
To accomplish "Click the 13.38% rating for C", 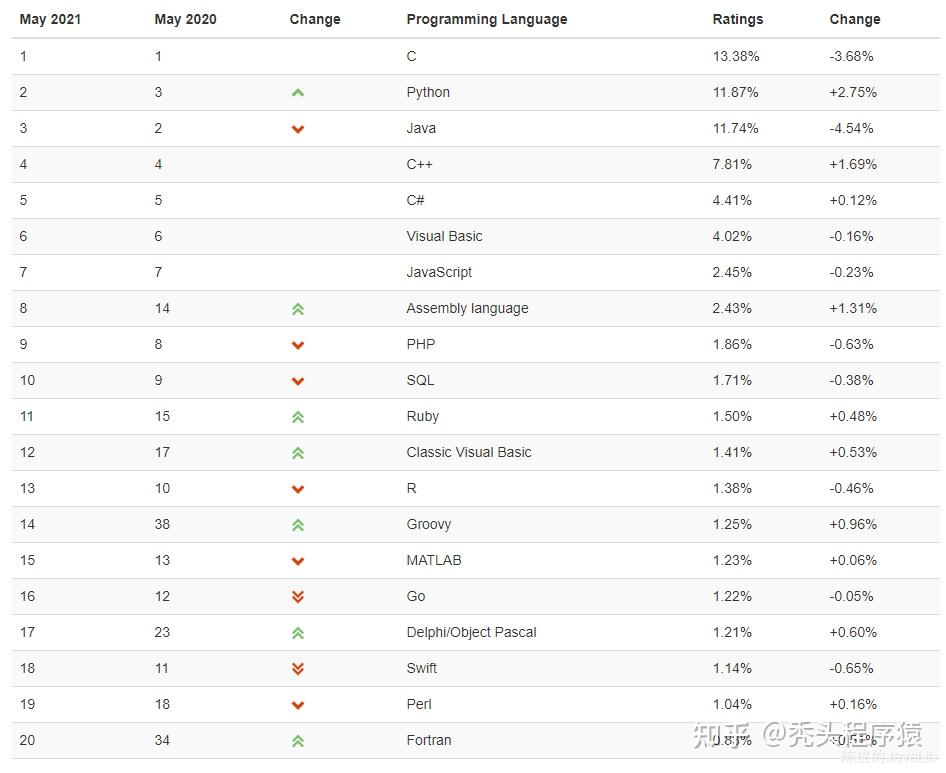I will [x=735, y=56].
